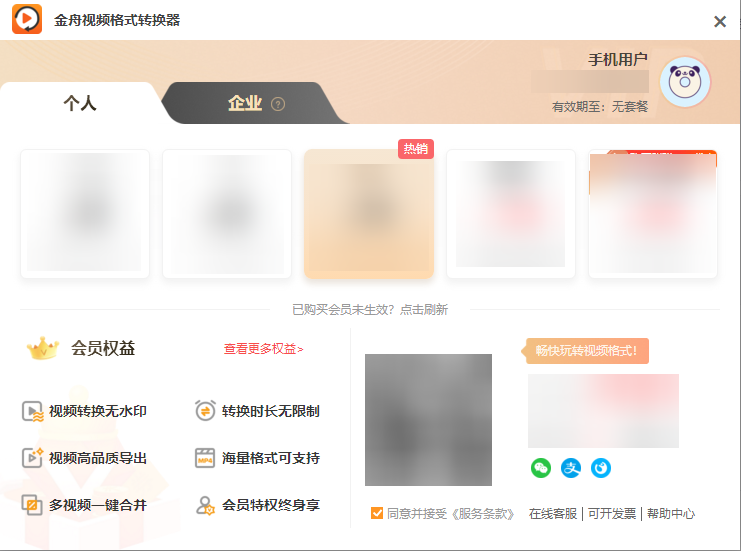741x551 pixels.
Task: Click the 海量格式可支持 label
Action: point(271,458)
